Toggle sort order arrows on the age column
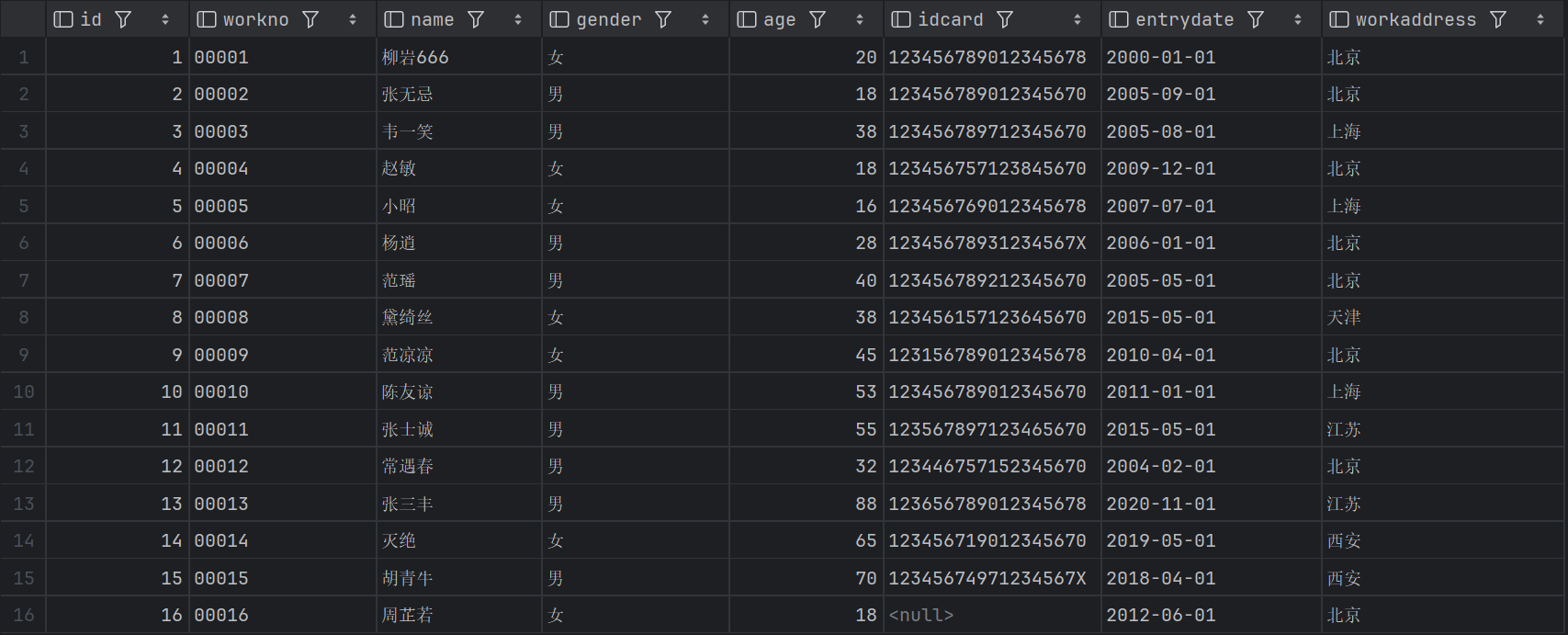 coord(860,19)
